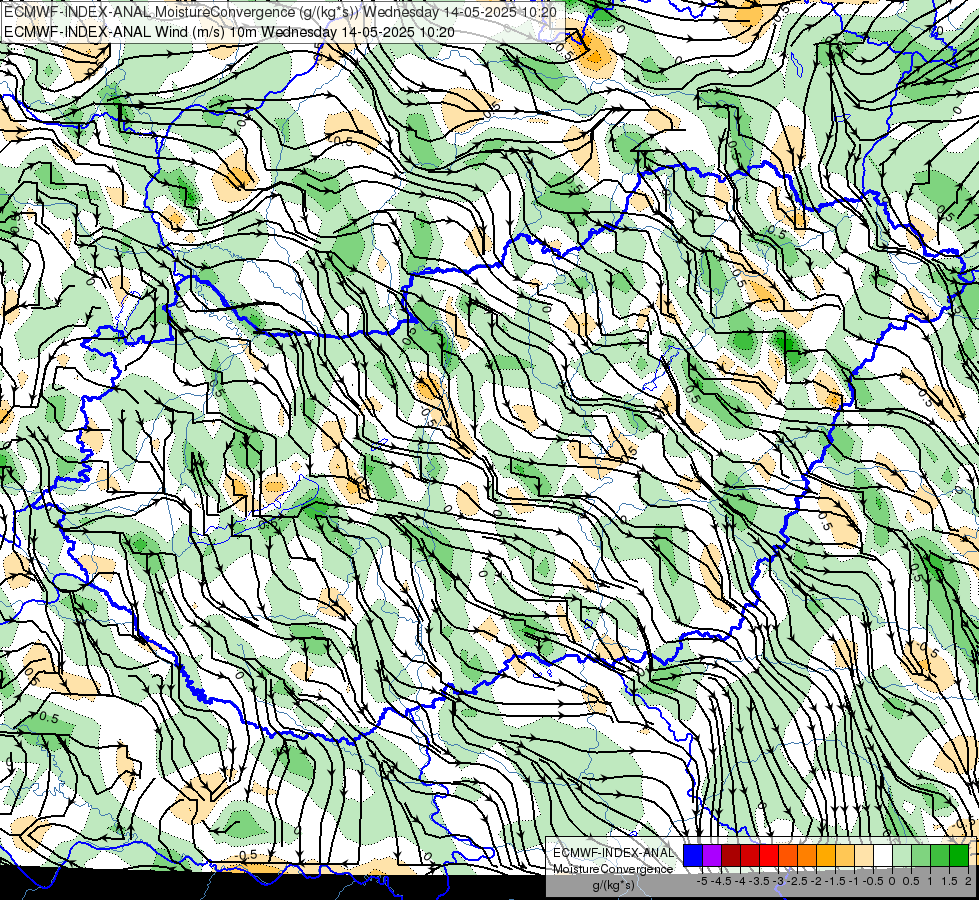Click the MoistureConvergence title line at top
979x900 pixels.
[280, 12]
